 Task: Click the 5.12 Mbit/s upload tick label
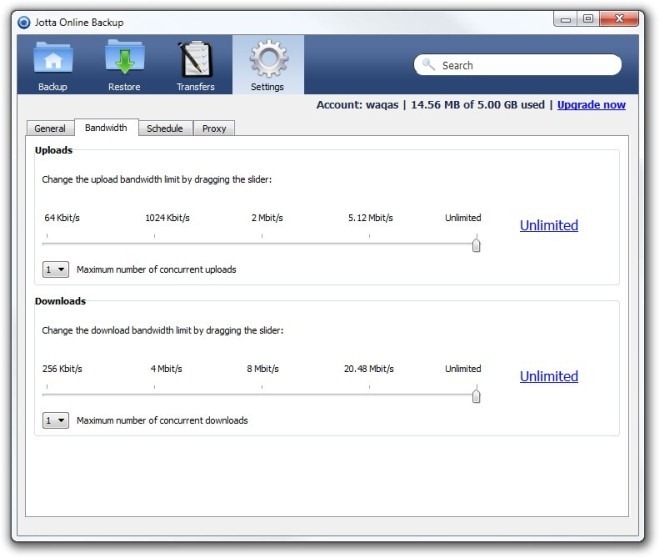point(370,218)
